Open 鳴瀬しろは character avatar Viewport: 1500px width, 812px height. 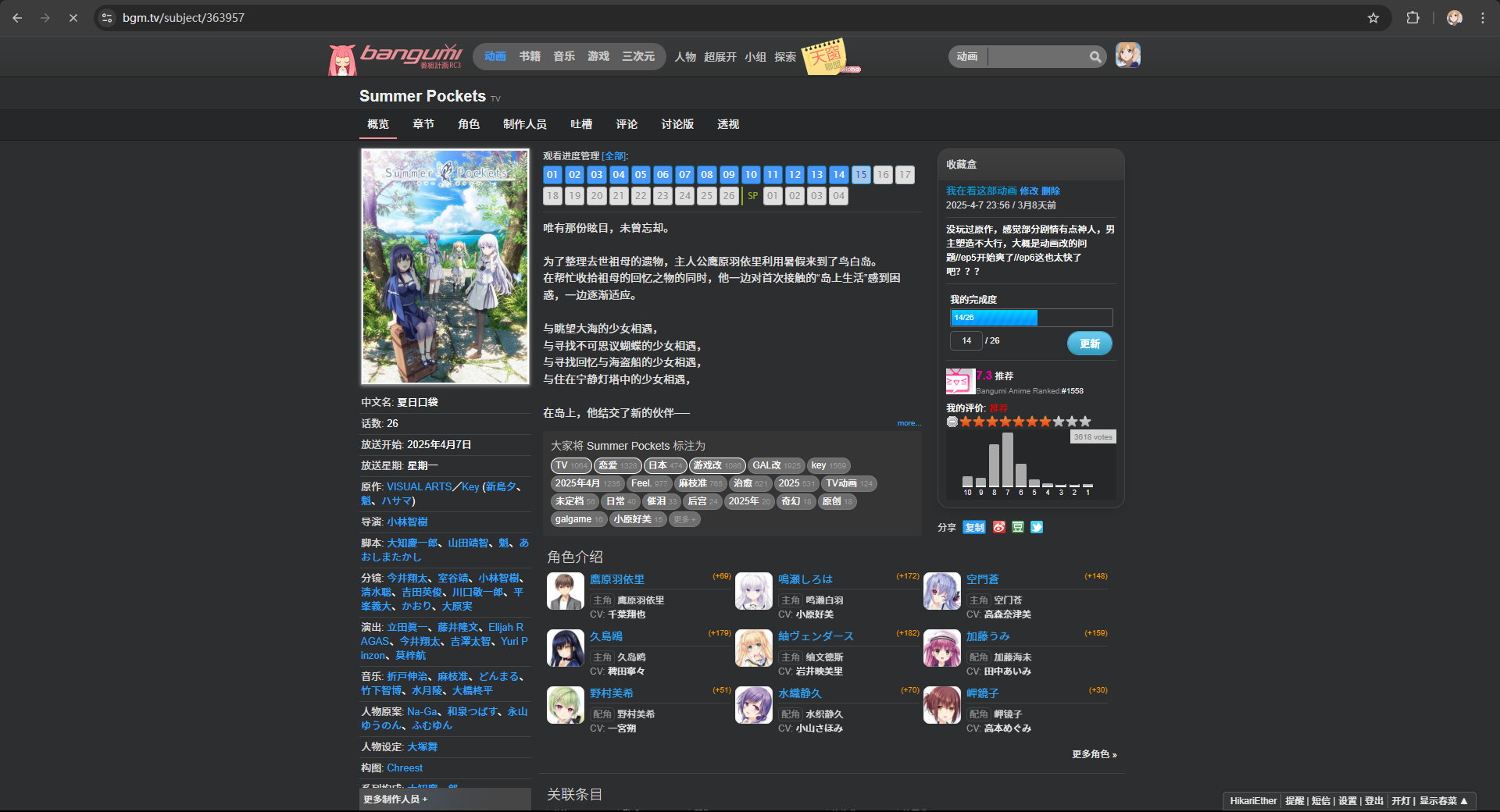[754, 591]
